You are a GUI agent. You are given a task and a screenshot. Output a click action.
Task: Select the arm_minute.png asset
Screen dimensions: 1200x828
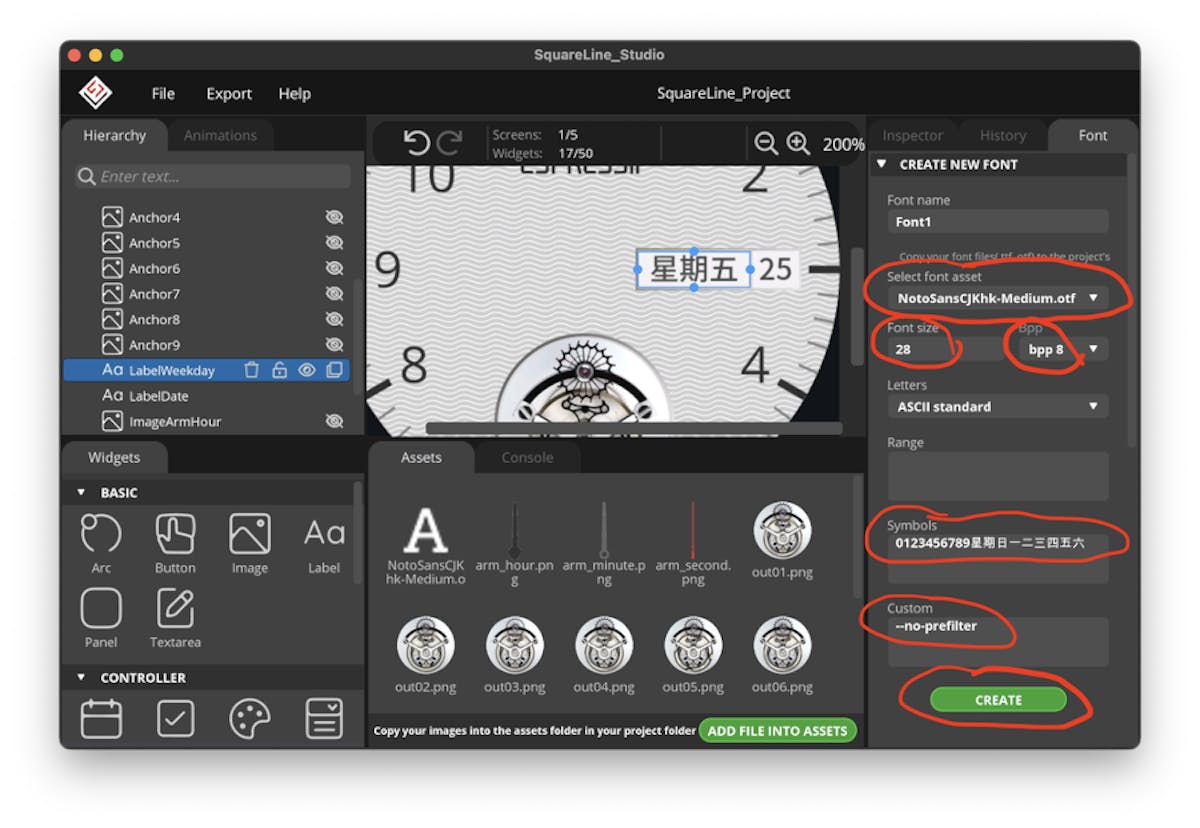(604, 530)
